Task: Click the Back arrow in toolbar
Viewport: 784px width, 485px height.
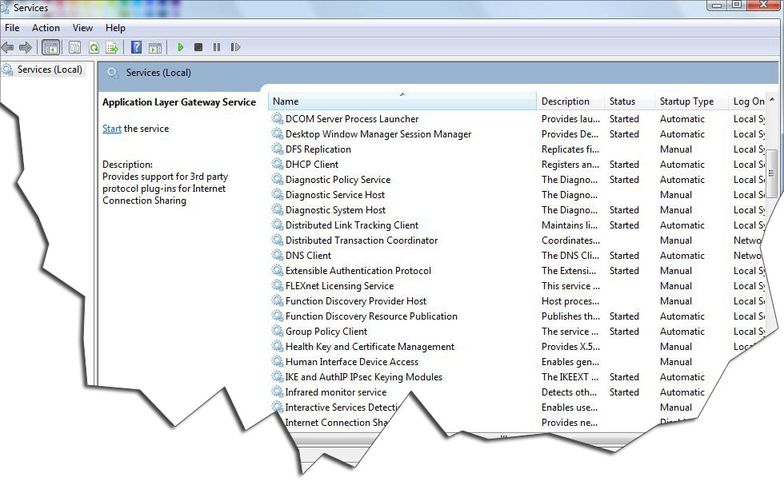Action: pyautogui.click(x=8, y=47)
